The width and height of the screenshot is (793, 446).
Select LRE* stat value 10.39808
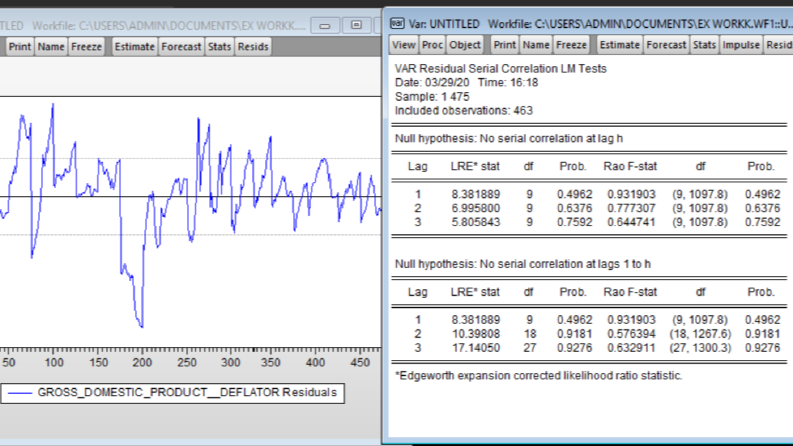(x=475, y=334)
